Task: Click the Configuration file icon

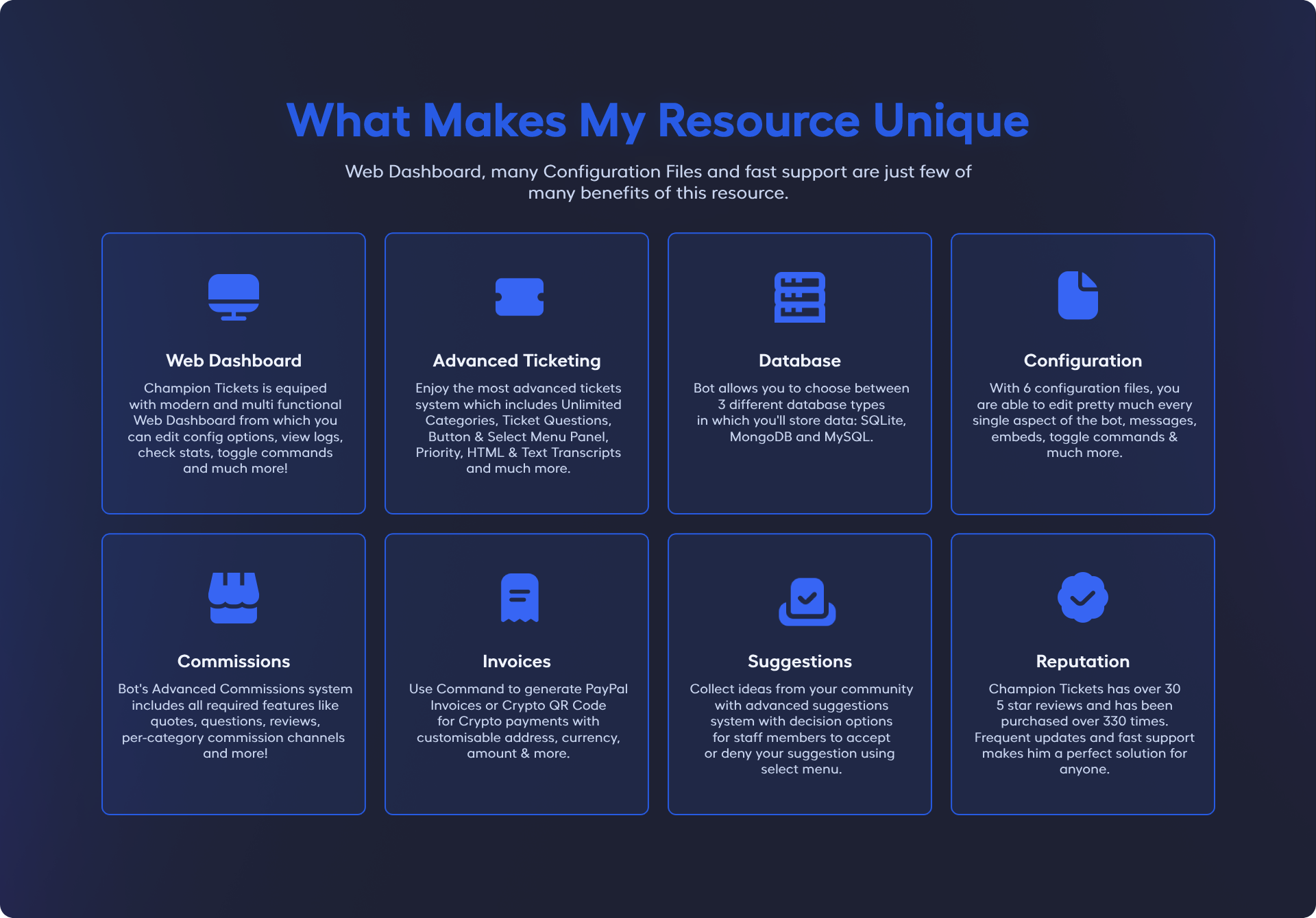Action: point(1077,295)
